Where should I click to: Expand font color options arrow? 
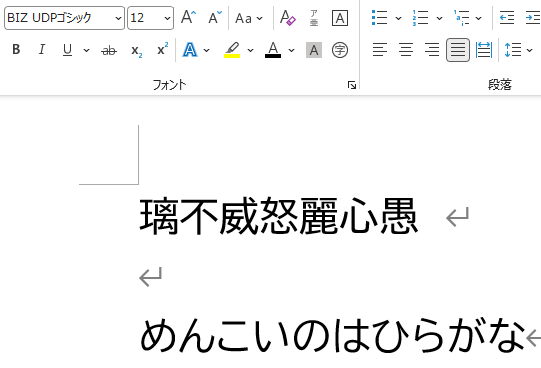click(291, 51)
